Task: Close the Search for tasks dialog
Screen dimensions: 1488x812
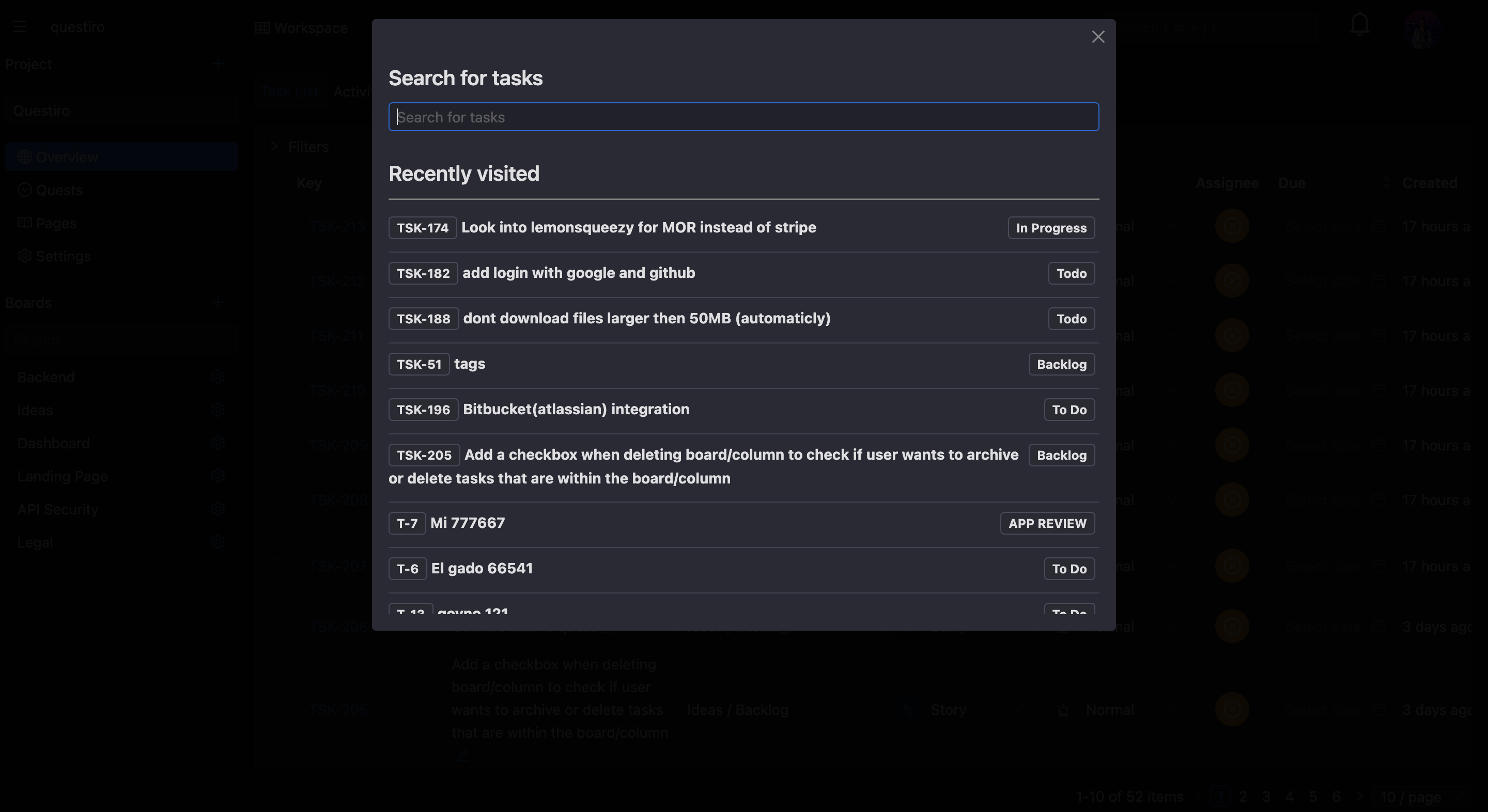Action: tap(1097, 37)
